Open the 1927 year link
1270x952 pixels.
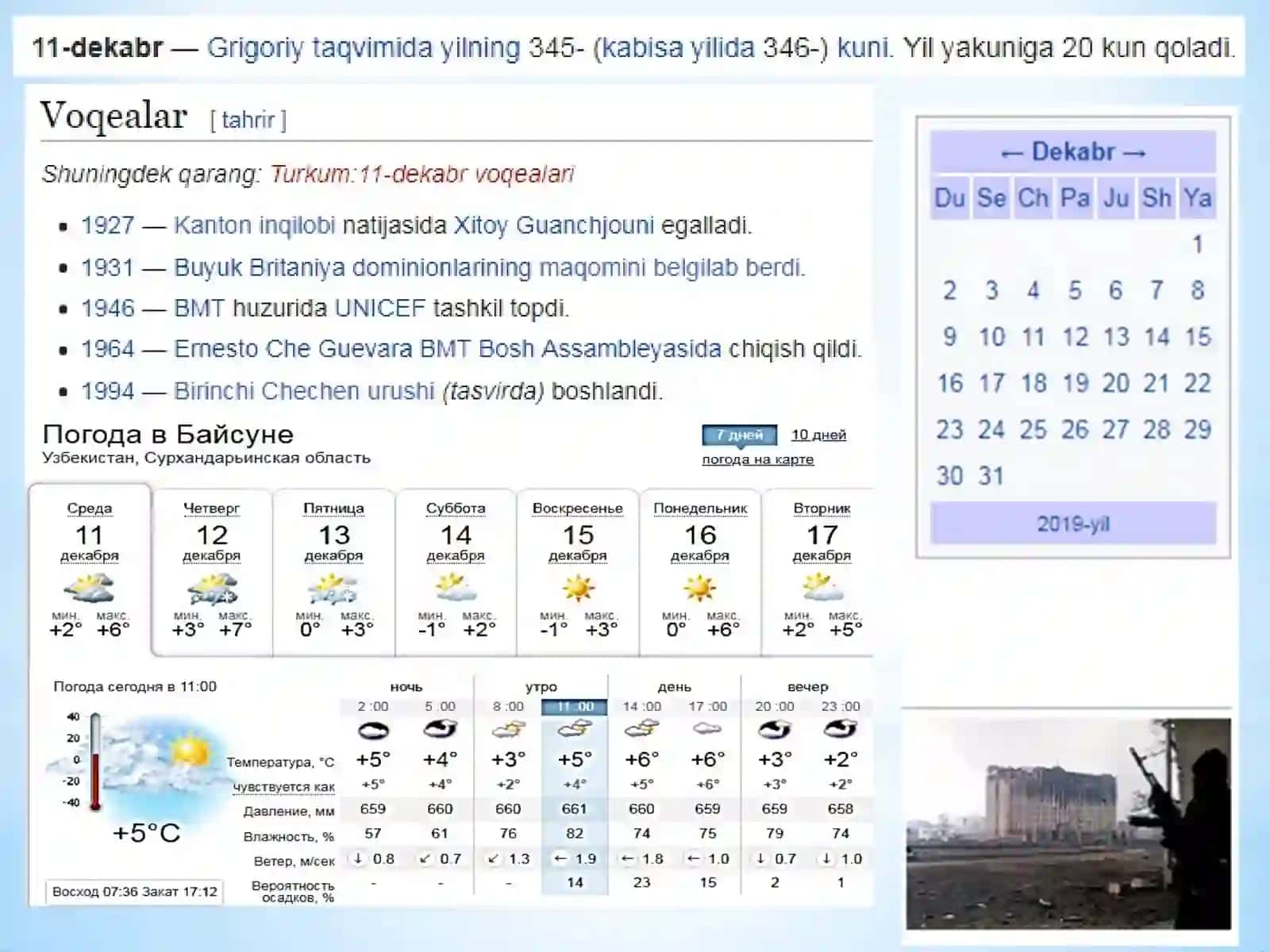[107, 225]
